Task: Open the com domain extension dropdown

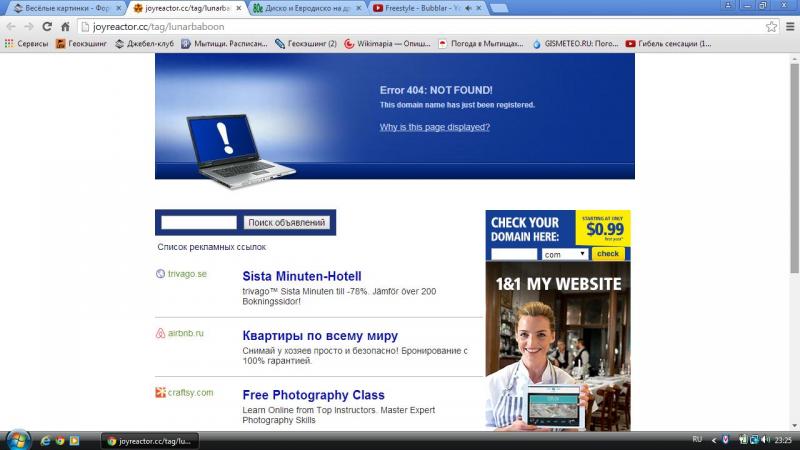Action: tap(564, 254)
